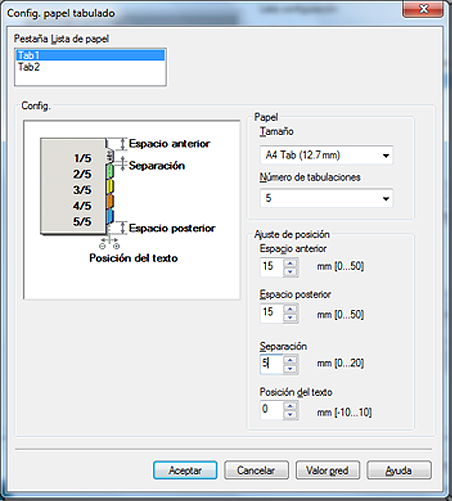The width and height of the screenshot is (452, 501).
Task: Open the Número de tabulaciones dropdown
Action: click(326, 198)
